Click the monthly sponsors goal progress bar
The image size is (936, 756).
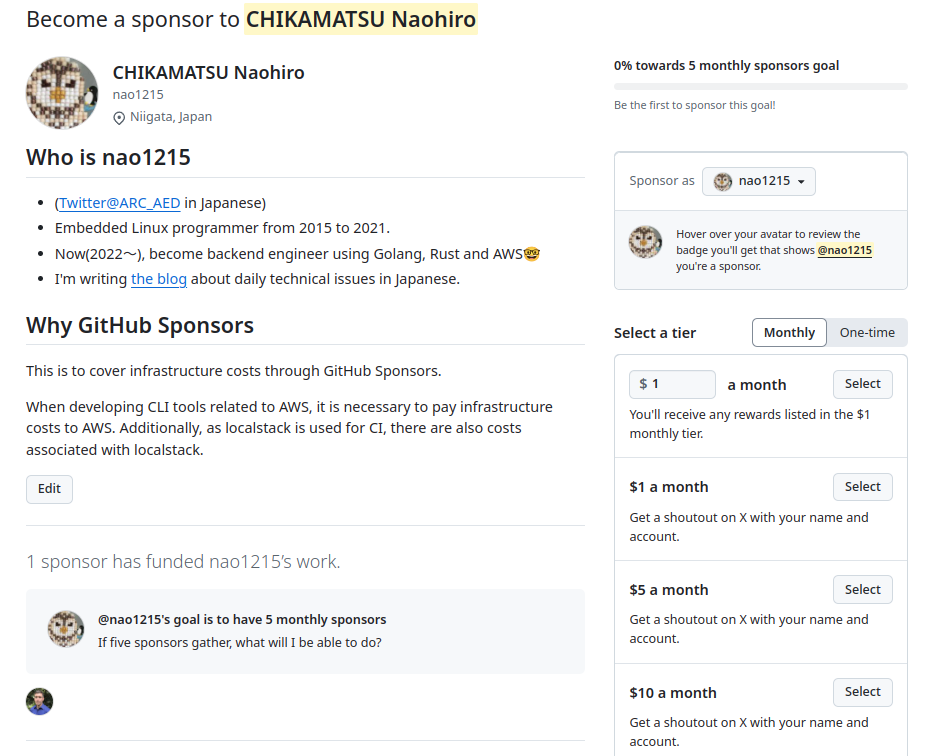point(760,87)
